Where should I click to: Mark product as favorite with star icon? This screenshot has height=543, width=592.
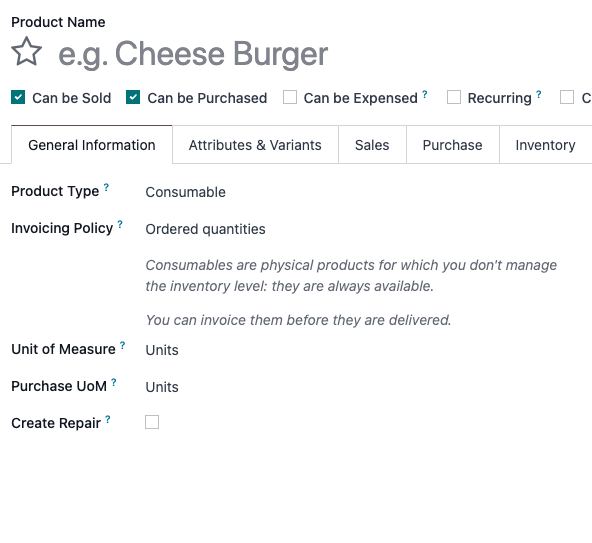point(26,52)
